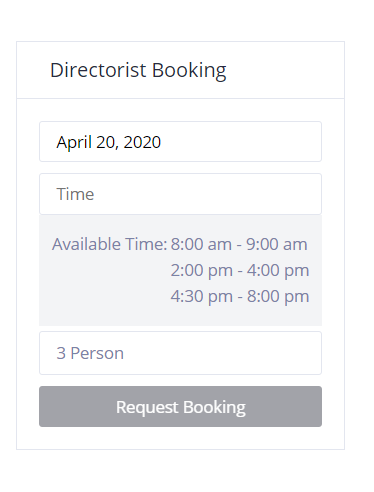The image size is (374, 492).
Task: Click the 2:00 pm start time text
Action: (202, 270)
